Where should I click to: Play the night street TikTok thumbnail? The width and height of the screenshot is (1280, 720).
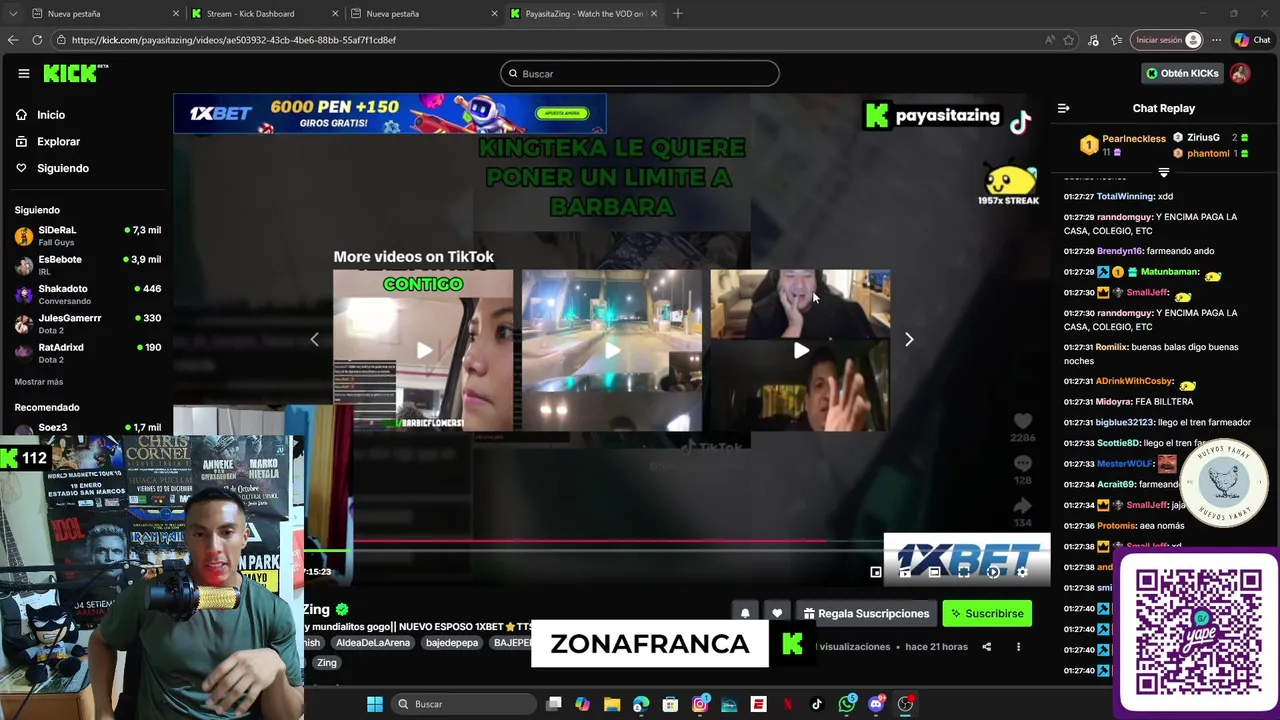612,350
